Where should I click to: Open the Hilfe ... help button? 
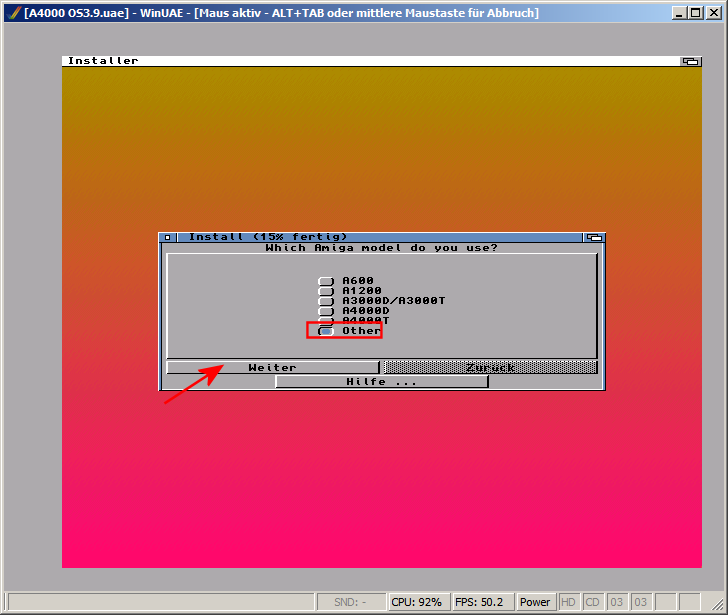pos(382,382)
